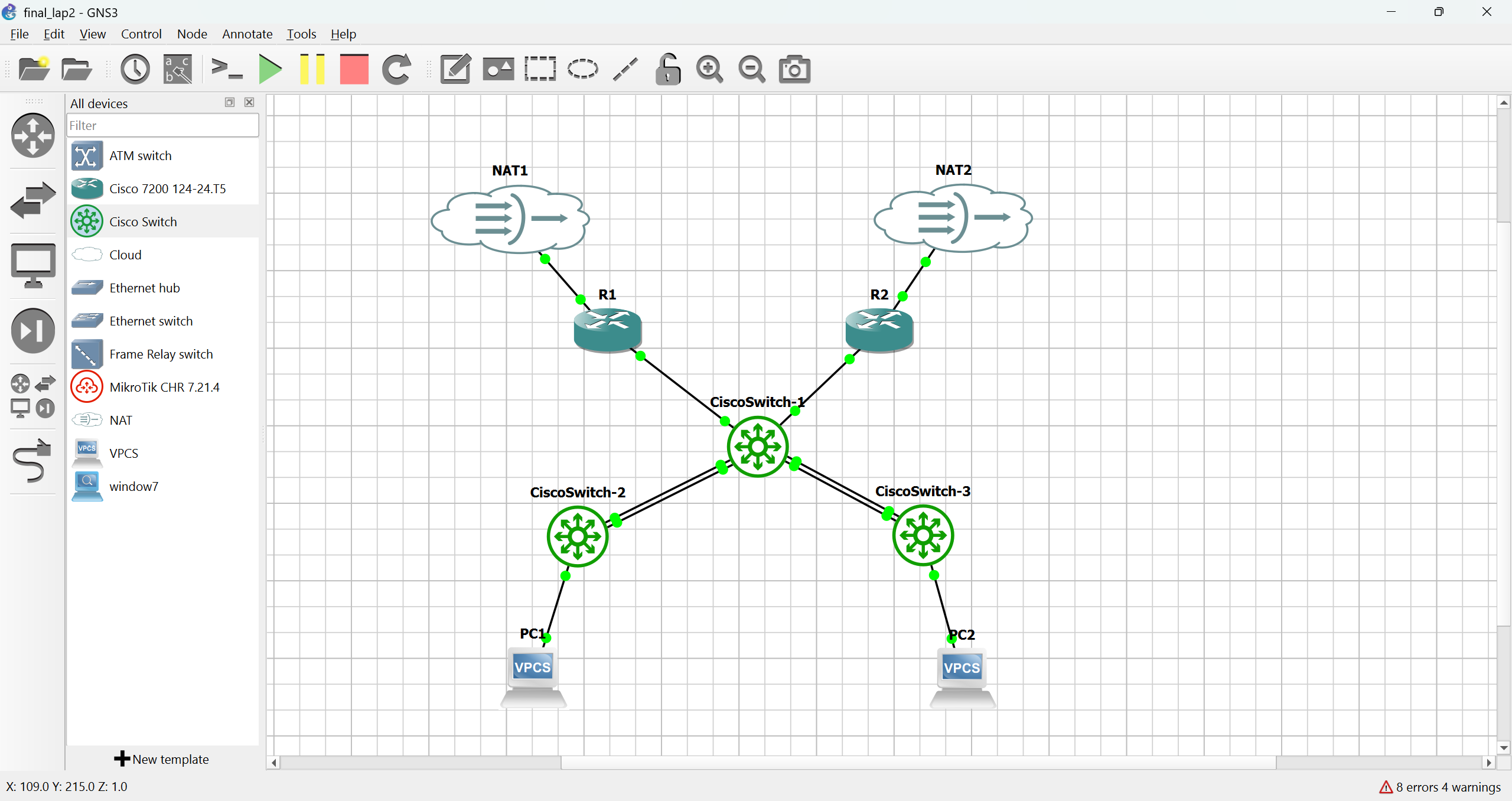Image resolution: width=1512 pixels, height=801 pixels.
Task: Click the New template button
Action: pyautogui.click(x=162, y=759)
